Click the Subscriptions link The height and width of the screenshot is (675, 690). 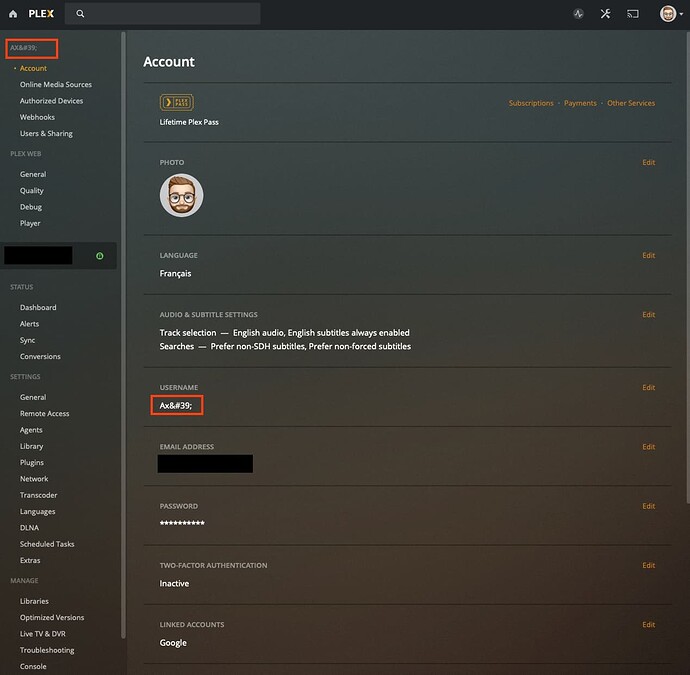point(531,103)
